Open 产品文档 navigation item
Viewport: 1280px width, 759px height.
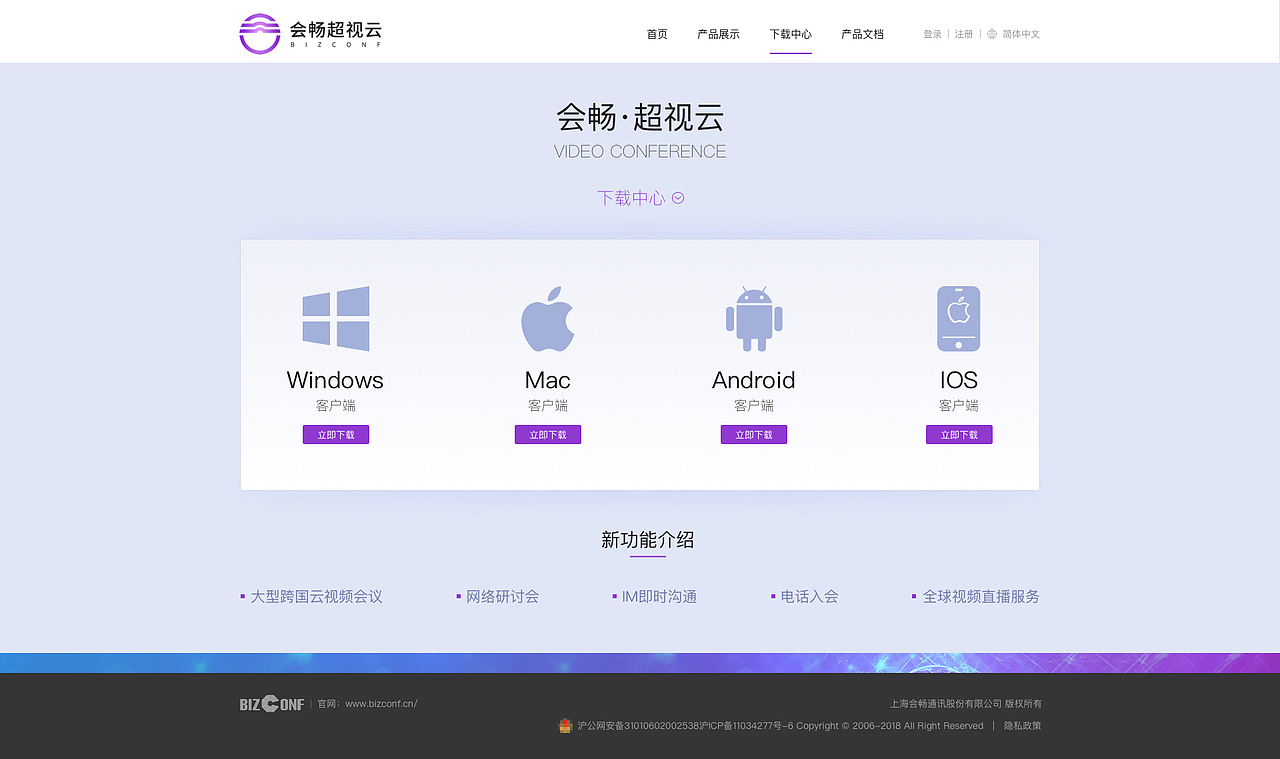pyautogui.click(x=863, y=34)
